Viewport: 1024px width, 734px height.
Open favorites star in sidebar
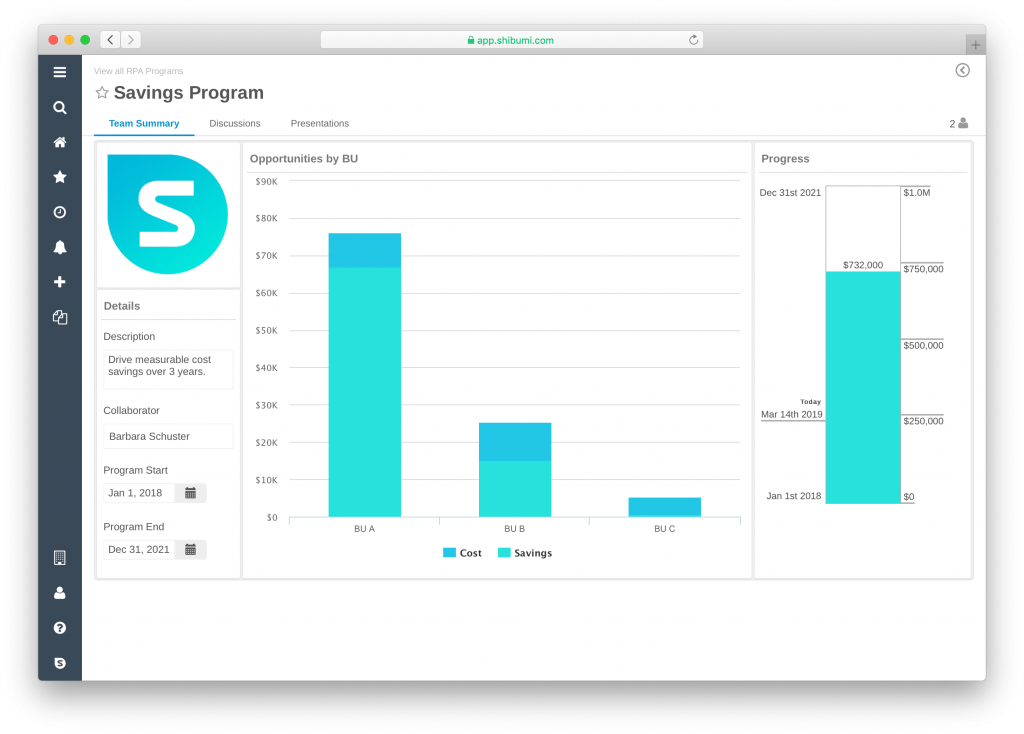pos(60,177)
